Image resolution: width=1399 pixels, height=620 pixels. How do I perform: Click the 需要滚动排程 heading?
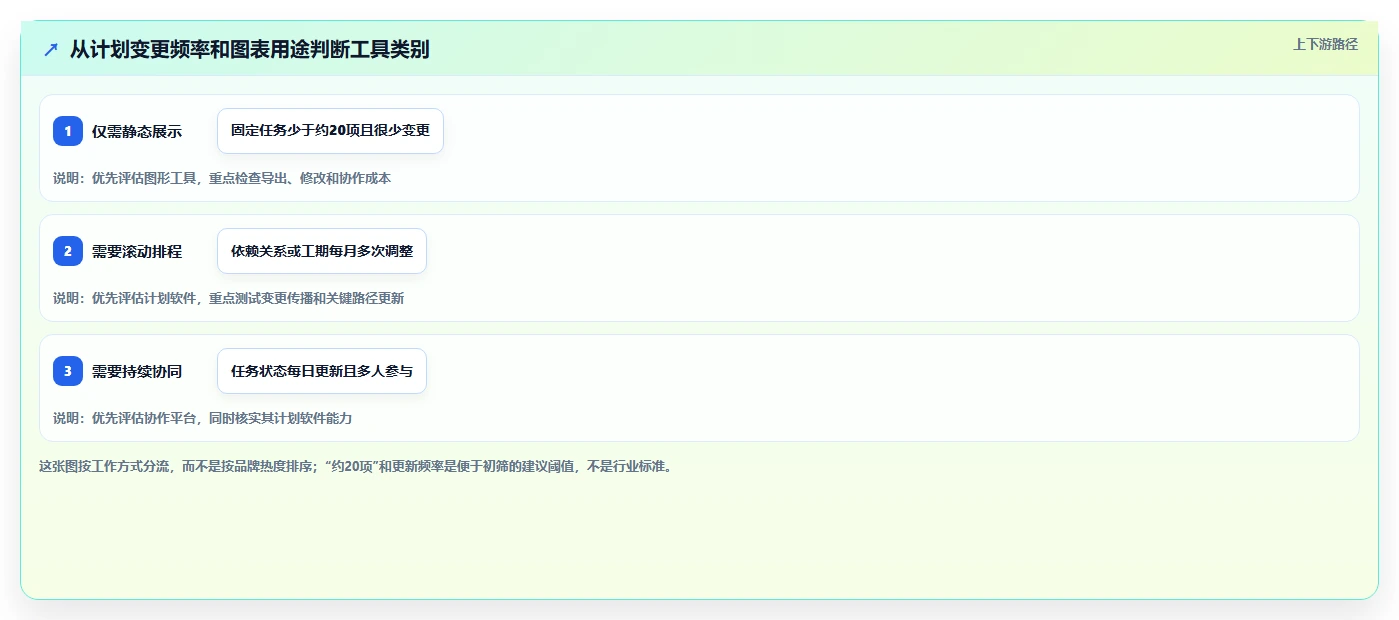point(137,251)
